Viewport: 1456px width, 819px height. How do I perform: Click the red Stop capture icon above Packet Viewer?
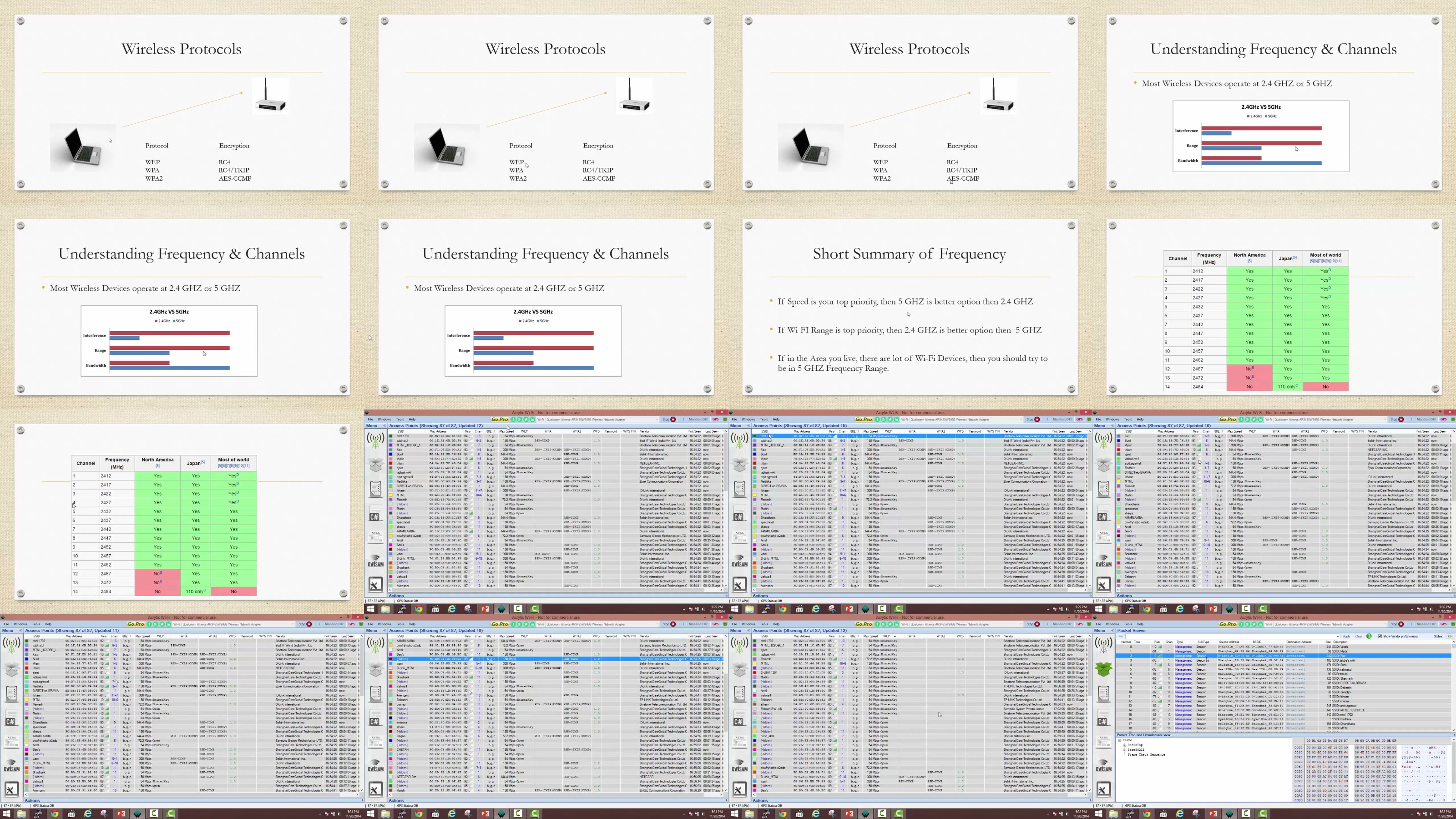(x=1401, y=625)
